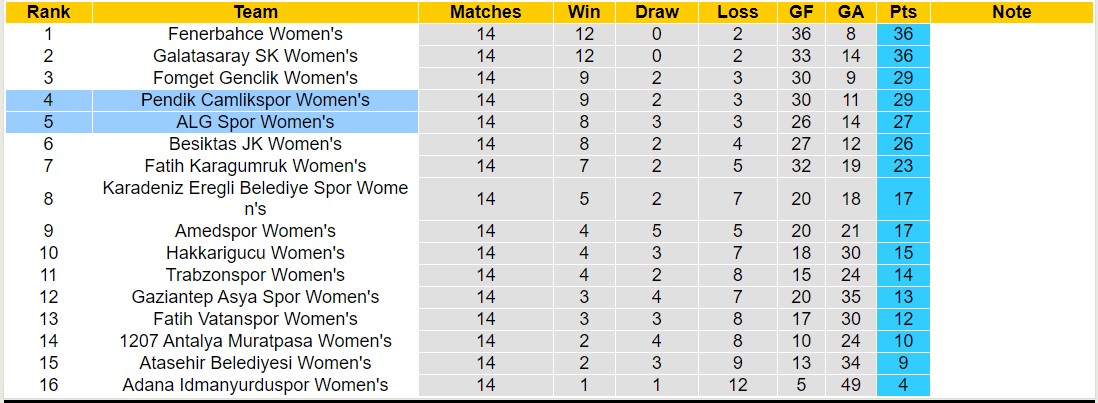Image resolution: width=1098 pixels, height=403 pixels.
Task: Click the Note column header
Action: point(1012,12)
